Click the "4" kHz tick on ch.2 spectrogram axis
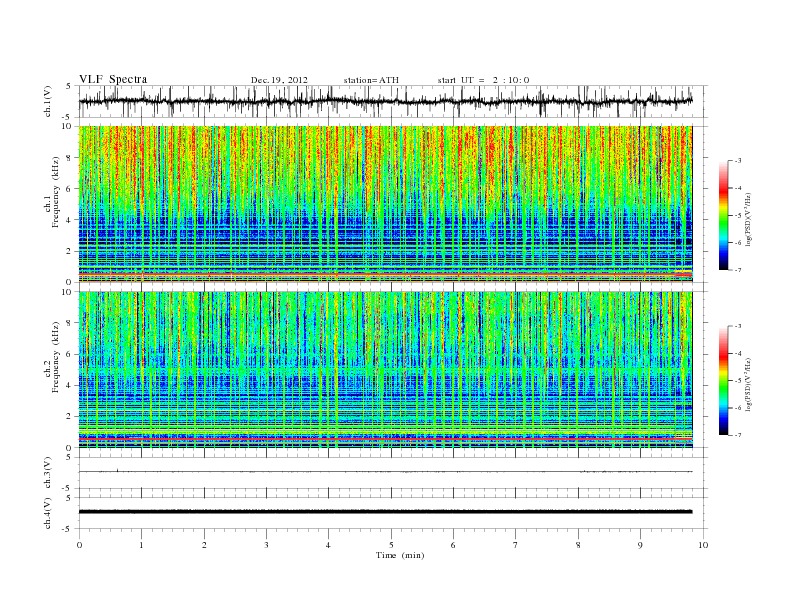Viewport: 792px width, 612px height. point(70,385)
